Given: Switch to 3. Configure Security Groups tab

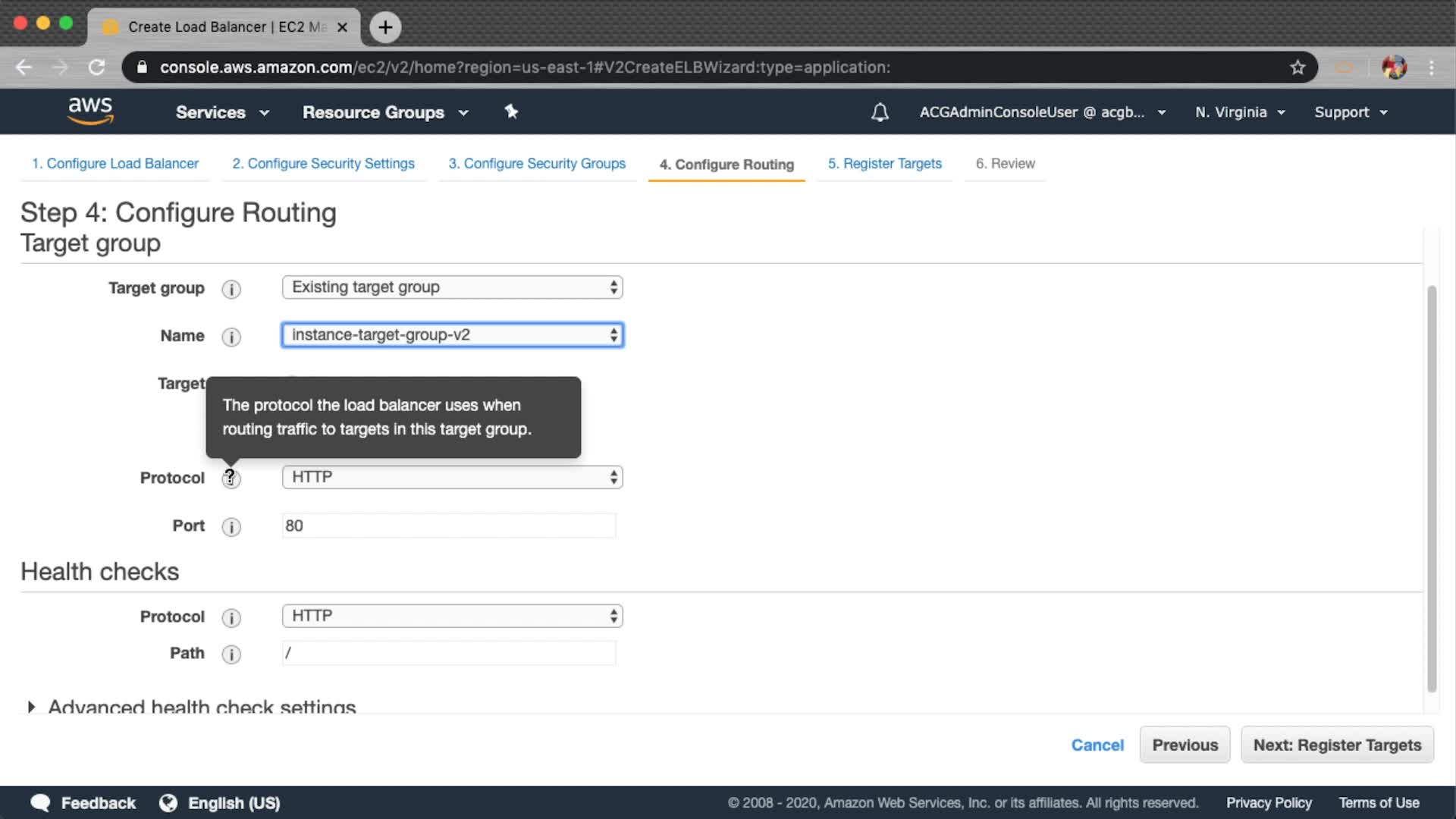Looking at the screenshot, I should coord(536,164).
